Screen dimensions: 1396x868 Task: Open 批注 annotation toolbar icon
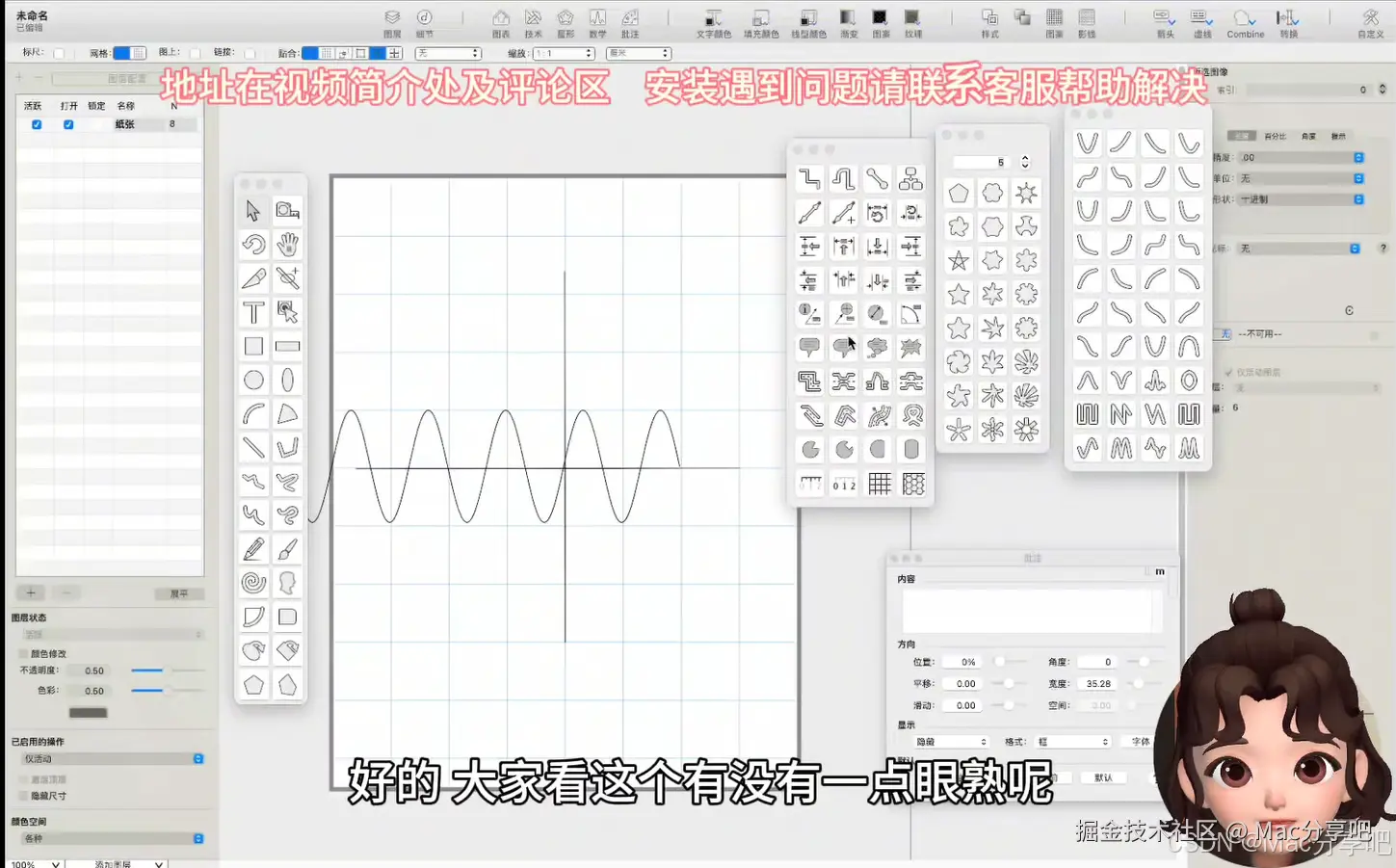pos(630,23)
